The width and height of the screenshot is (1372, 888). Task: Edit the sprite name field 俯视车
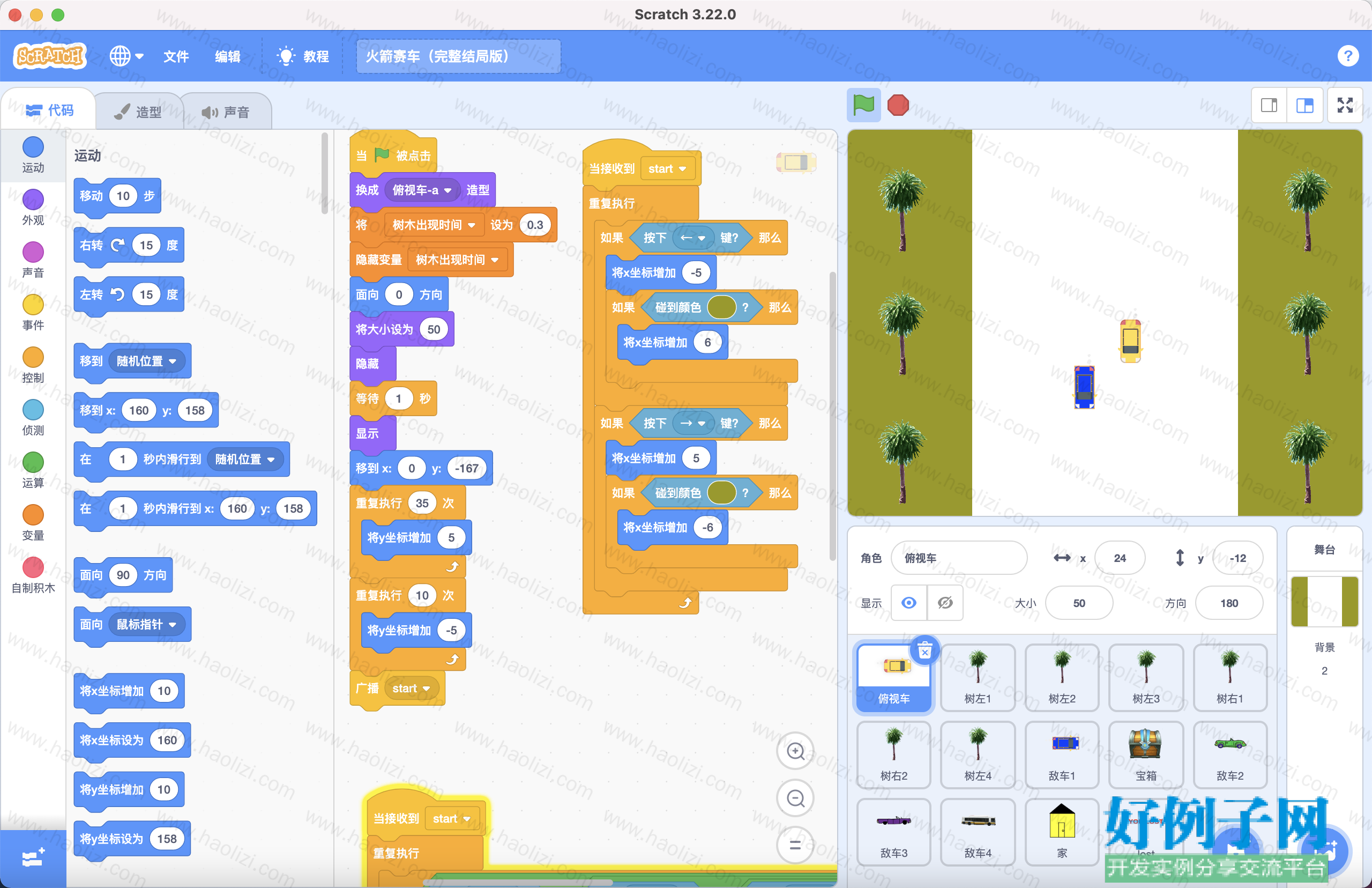(958, 558)
